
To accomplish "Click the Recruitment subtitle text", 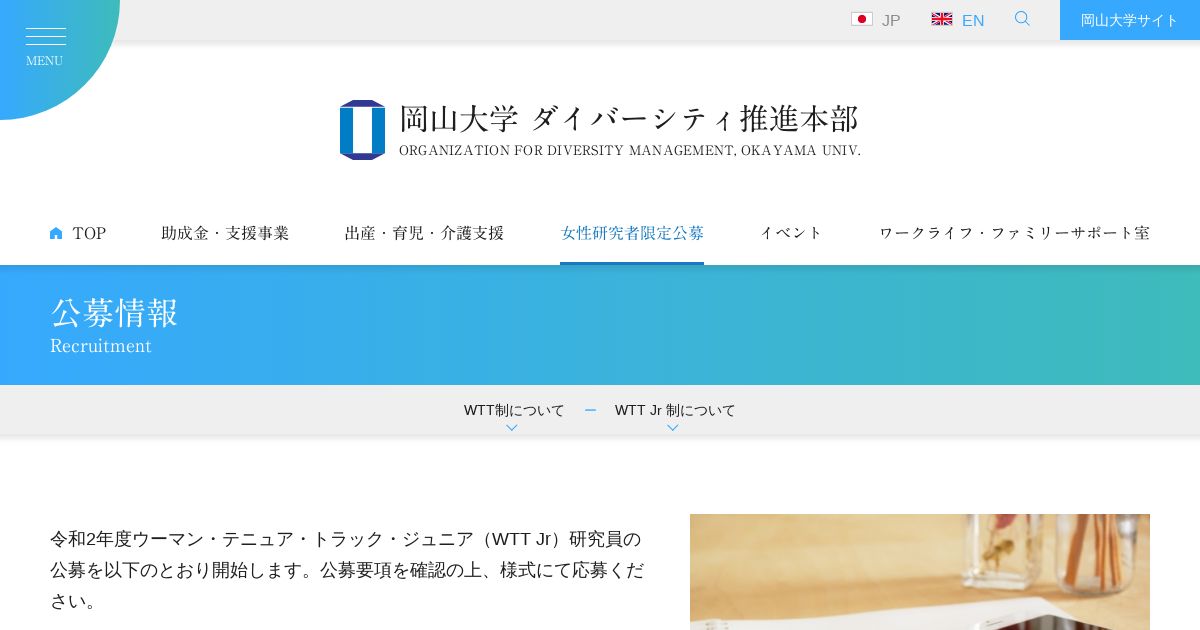I will coord(101,346).
